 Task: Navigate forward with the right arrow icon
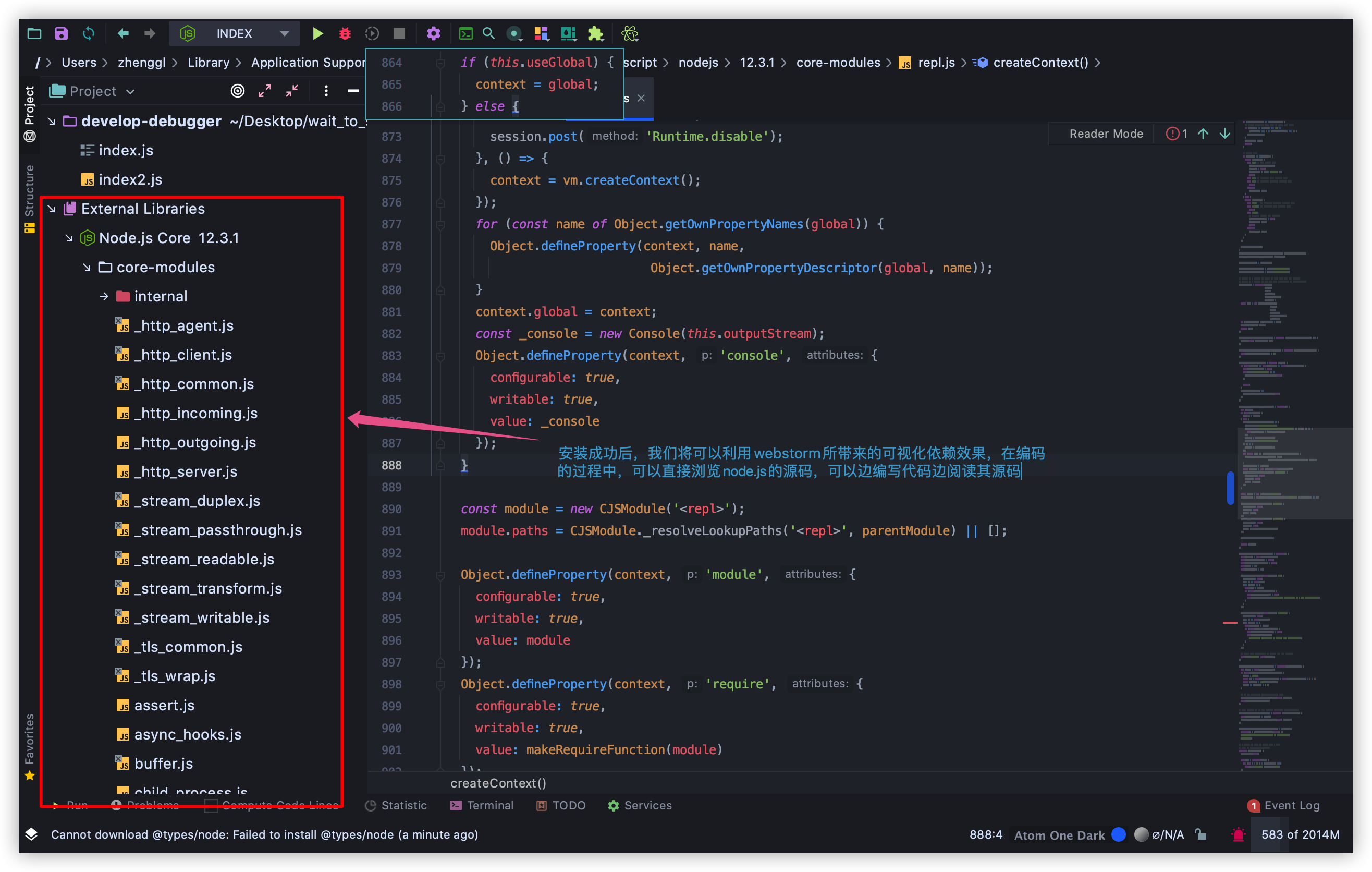pos(149,33)
